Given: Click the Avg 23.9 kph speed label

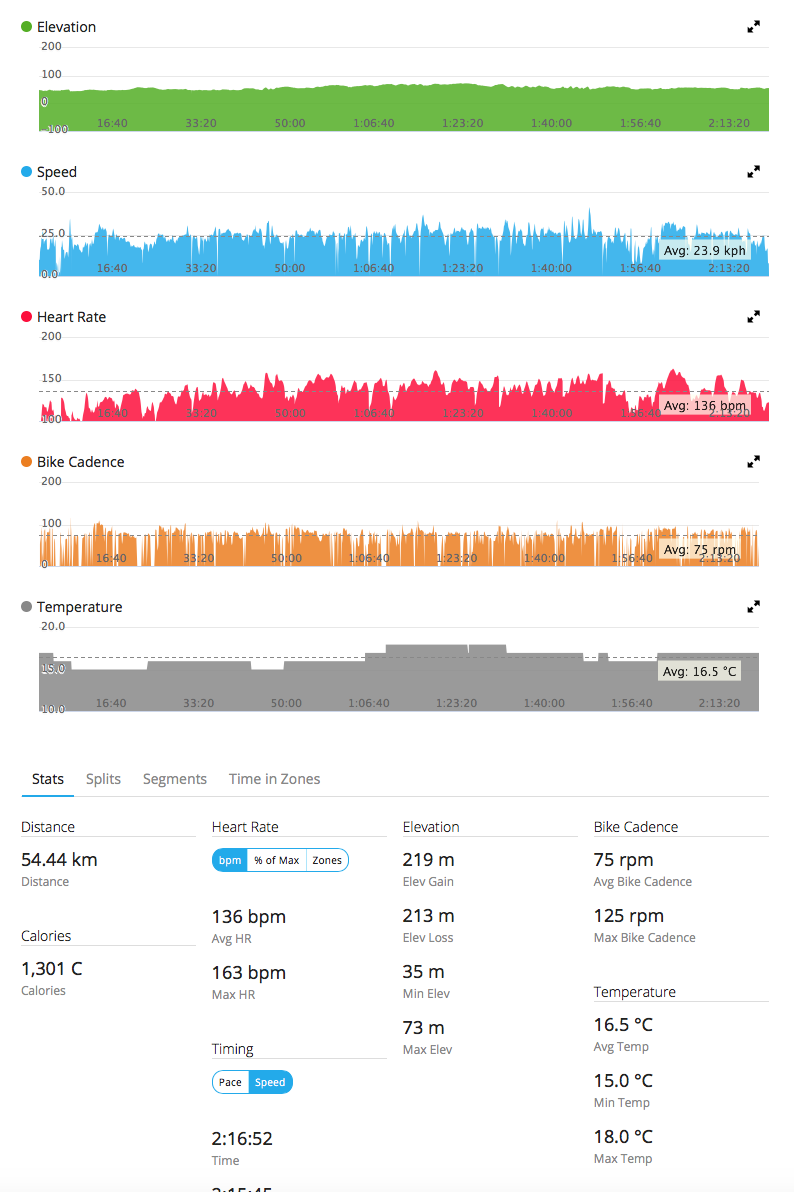Looking at the screenshot, I should point(705,251).
